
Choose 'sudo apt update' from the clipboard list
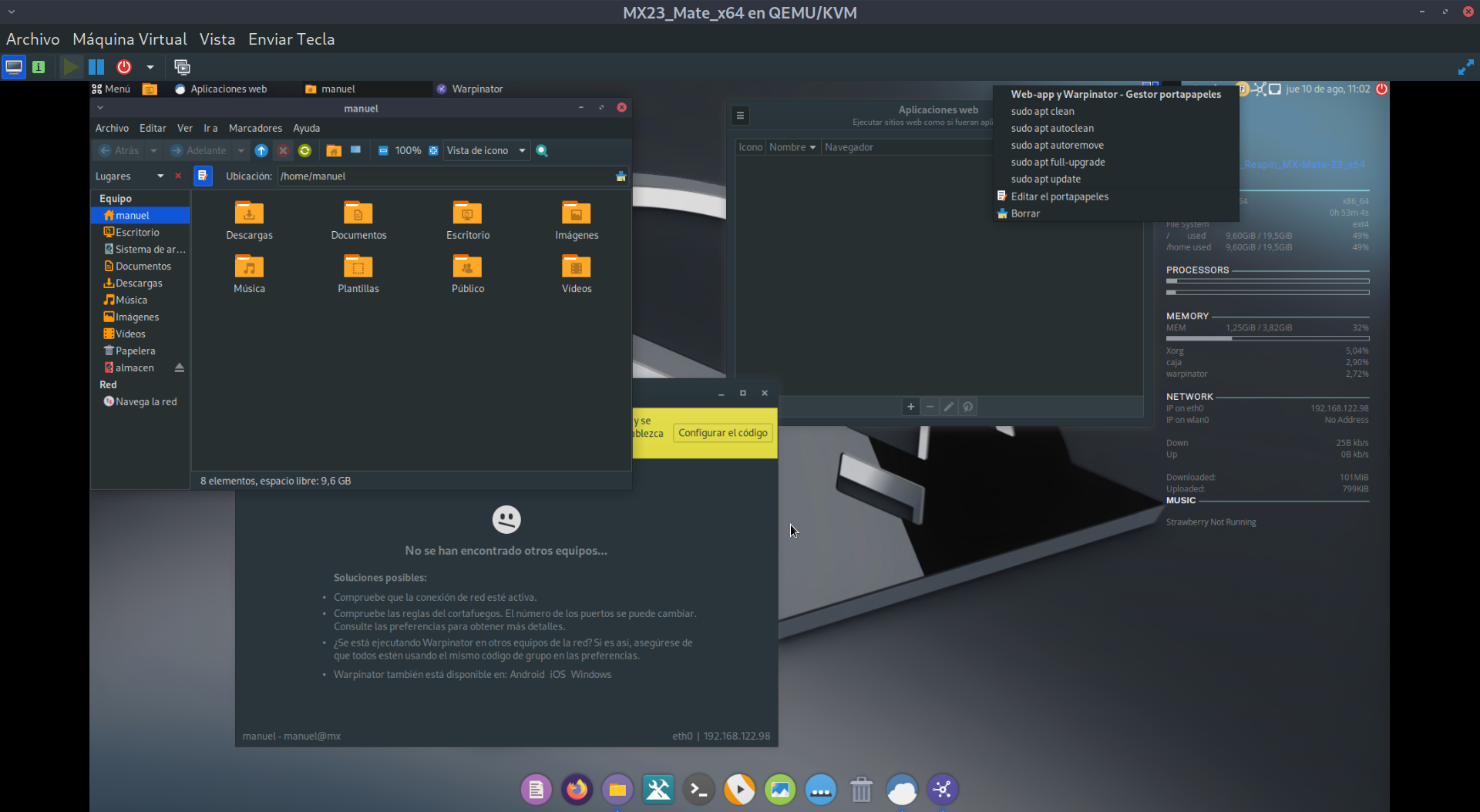click(x=1116, y=179)
